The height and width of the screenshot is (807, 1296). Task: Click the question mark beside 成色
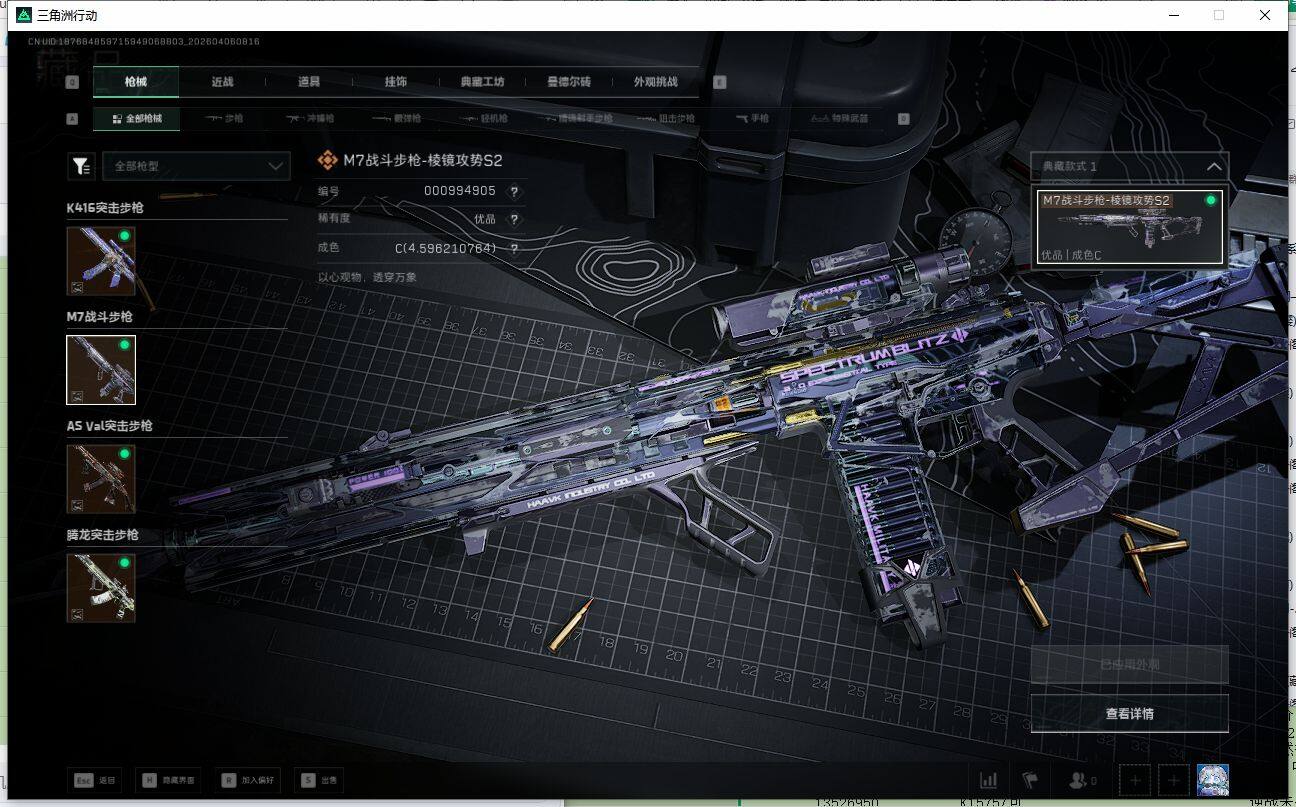tap(514, 248)
